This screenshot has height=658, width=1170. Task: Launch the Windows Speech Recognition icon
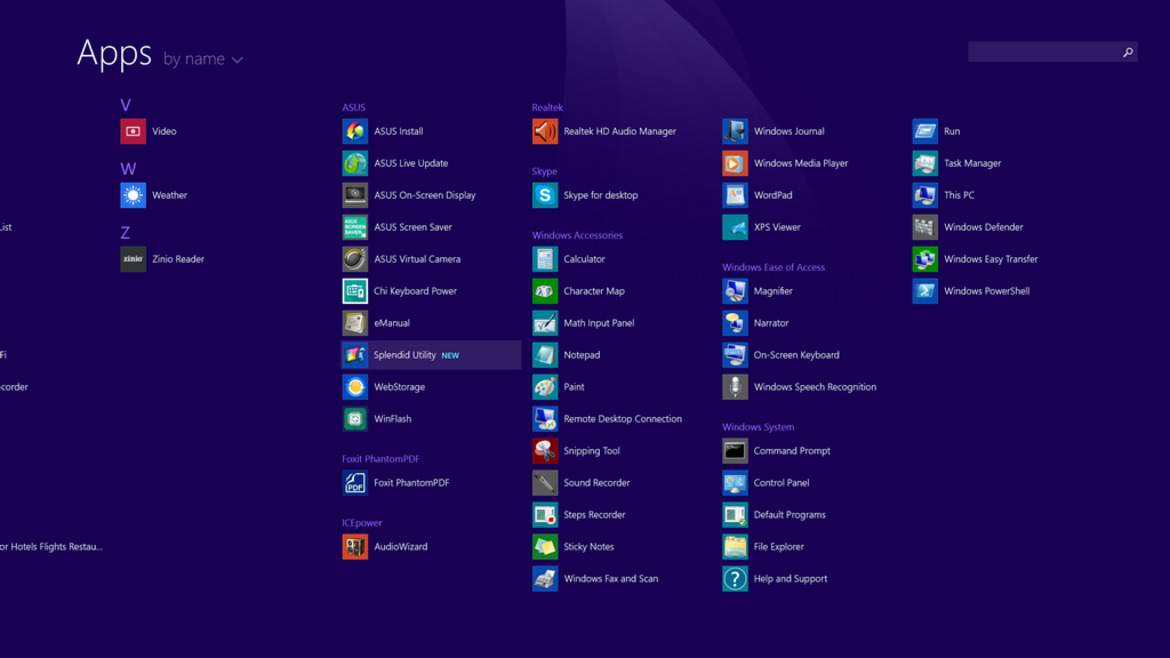coord(735,387)
